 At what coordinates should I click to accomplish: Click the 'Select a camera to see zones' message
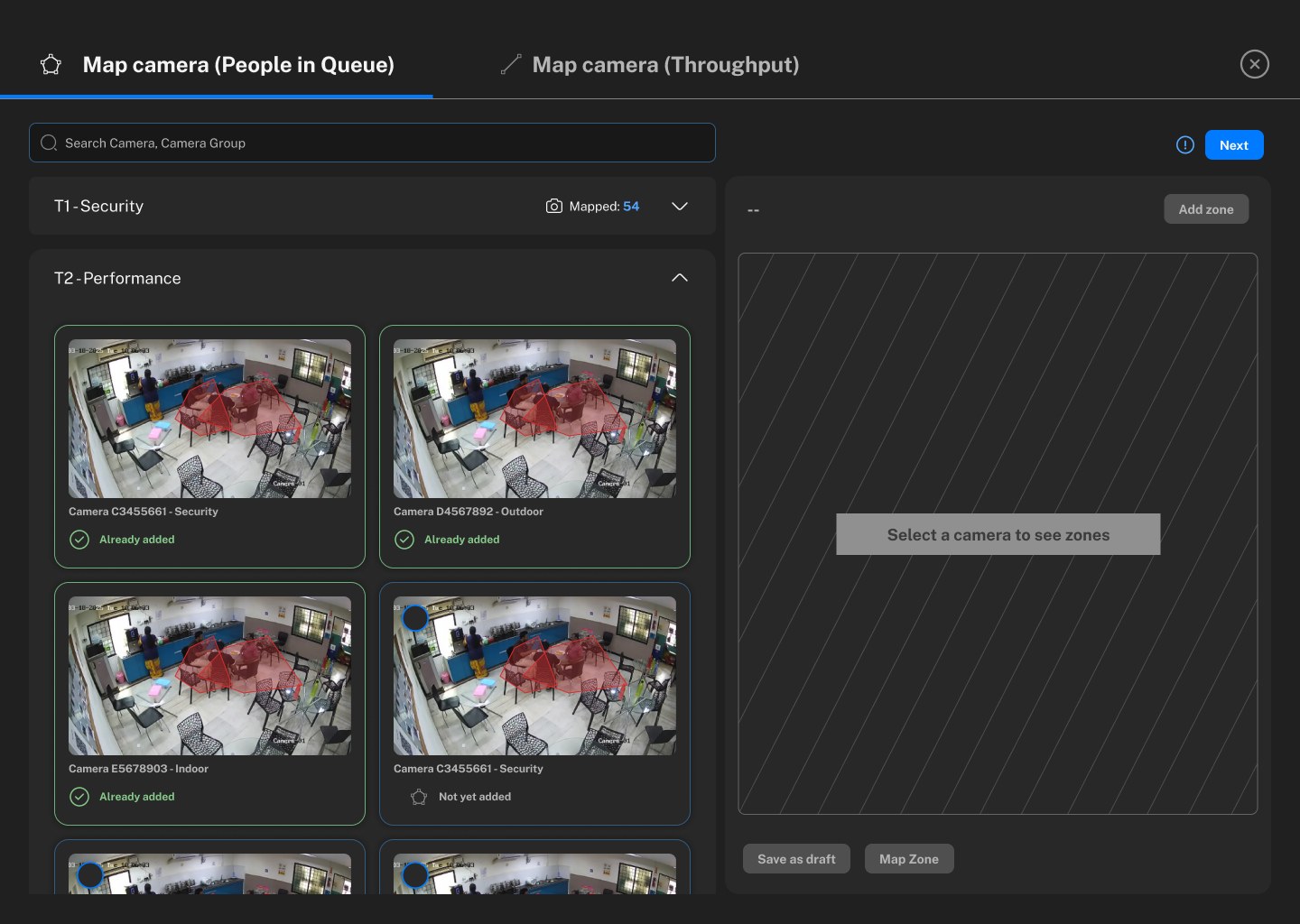point(998,534)
